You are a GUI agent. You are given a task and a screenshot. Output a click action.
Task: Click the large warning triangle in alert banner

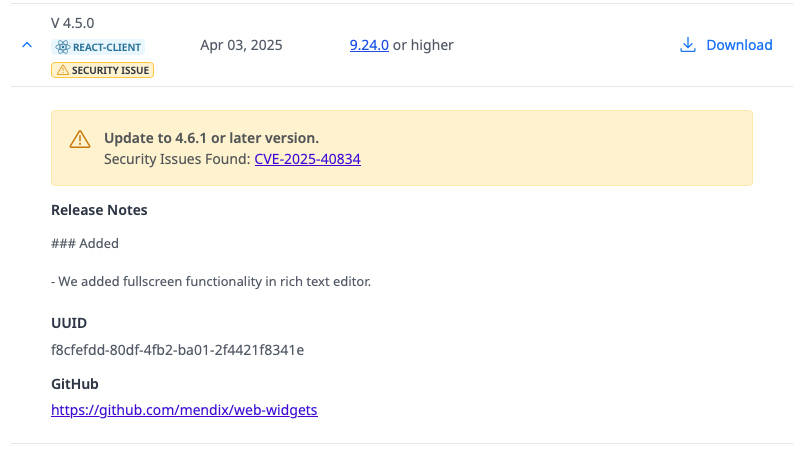(x=80, y=140)
